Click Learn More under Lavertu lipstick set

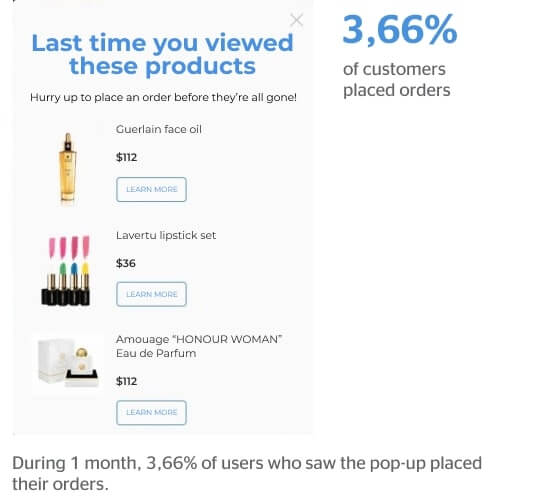click(151, 294)
